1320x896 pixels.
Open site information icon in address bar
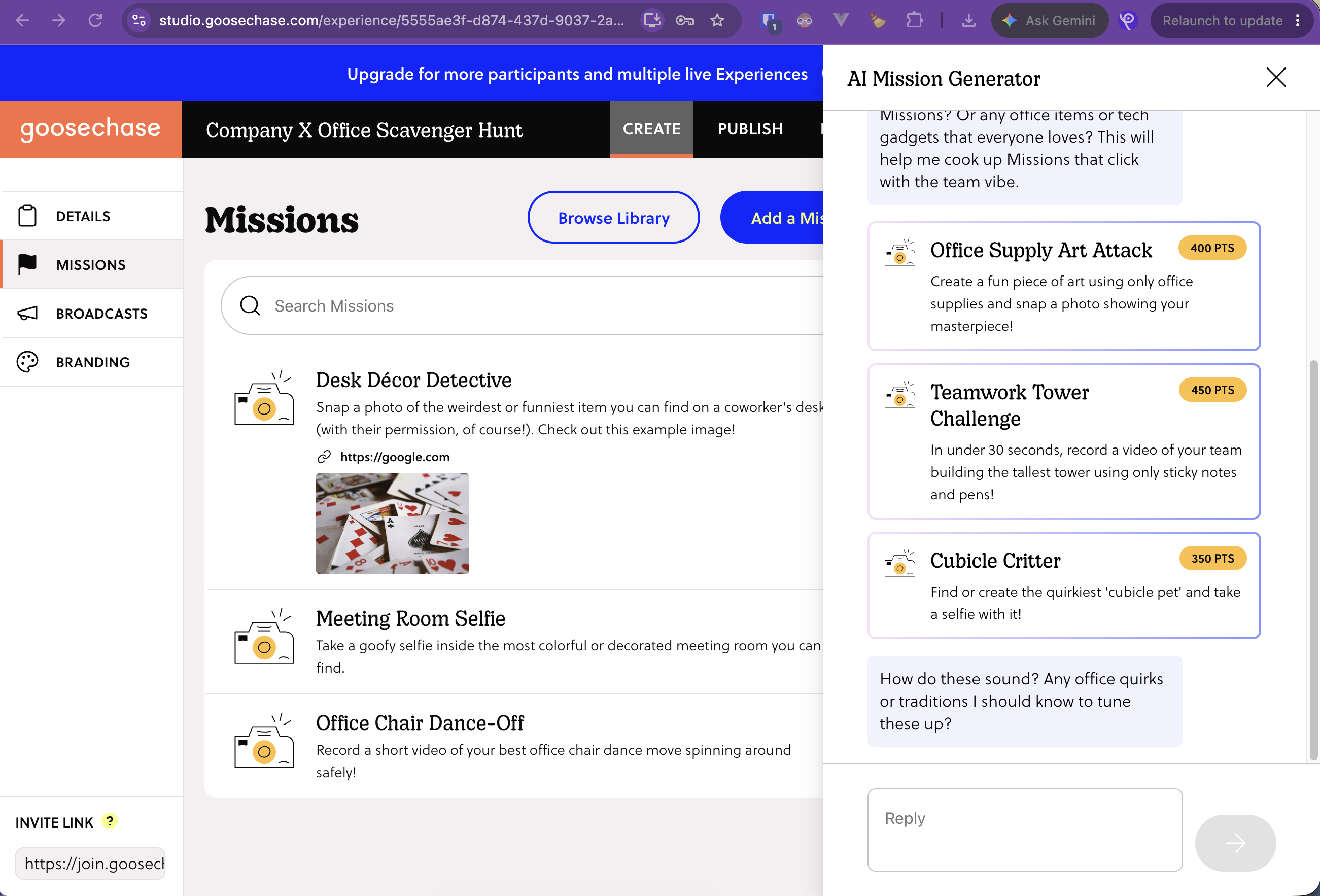pos(139,20)
